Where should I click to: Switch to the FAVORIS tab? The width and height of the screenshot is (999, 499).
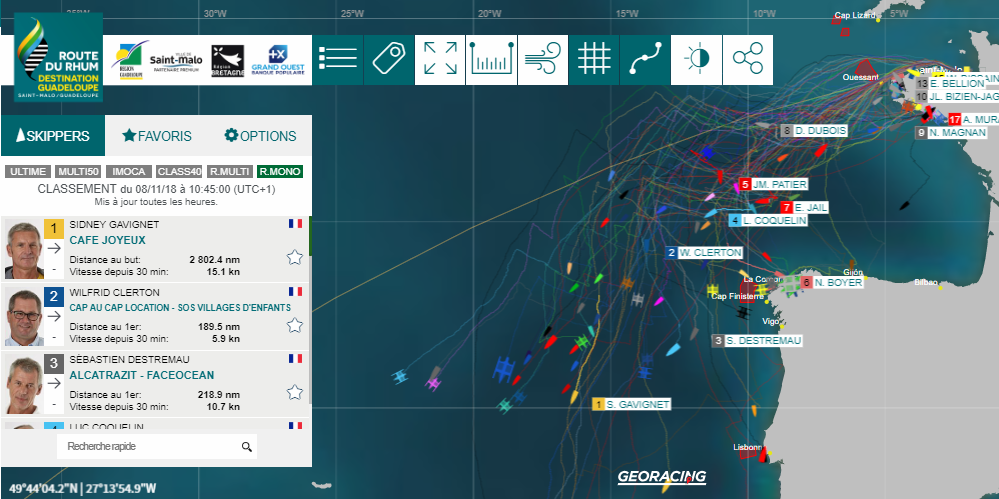pyautogui.click(x=157, y=136)
